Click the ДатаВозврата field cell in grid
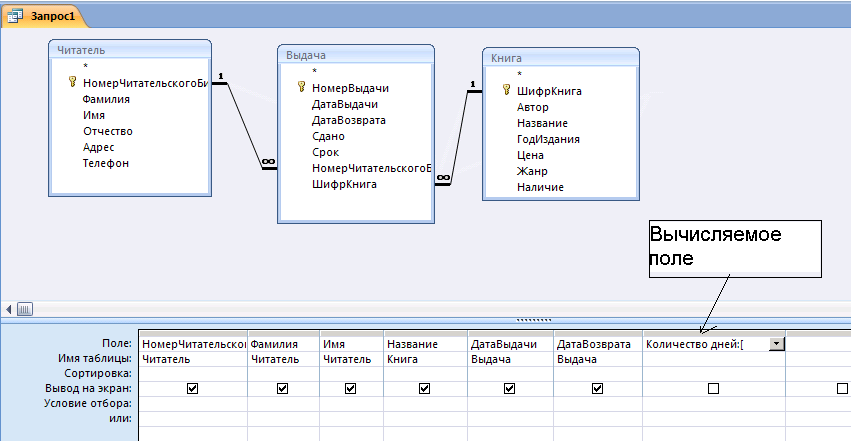851x441 pixels. (598, 344)
